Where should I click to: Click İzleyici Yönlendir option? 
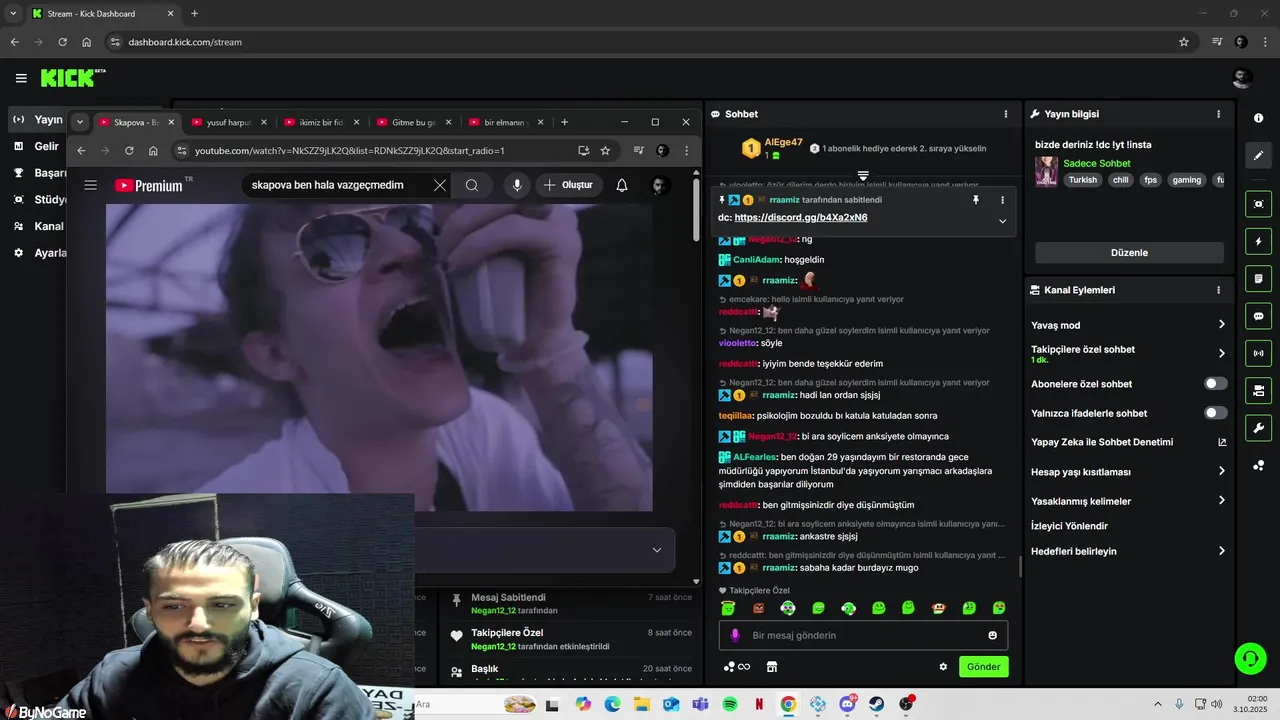(1069, 526)
